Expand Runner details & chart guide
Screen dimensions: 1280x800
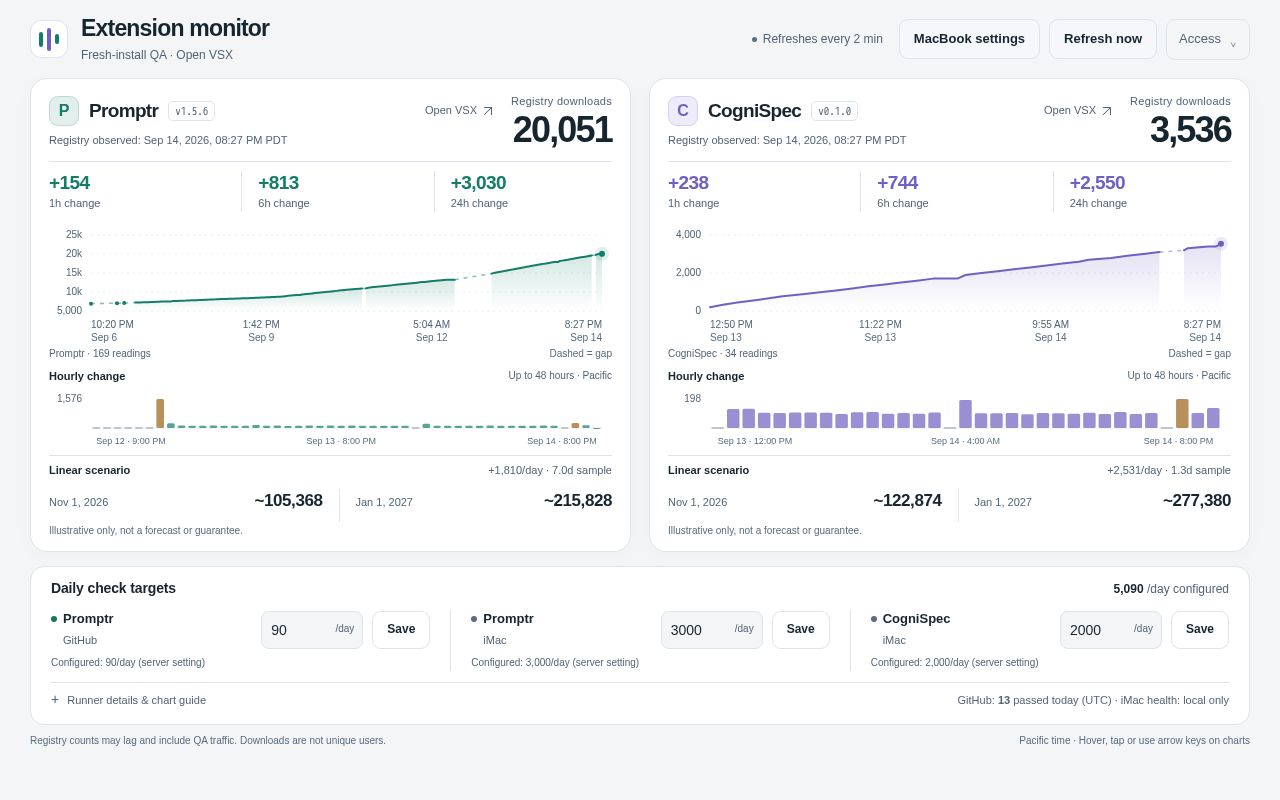[128, 700]
